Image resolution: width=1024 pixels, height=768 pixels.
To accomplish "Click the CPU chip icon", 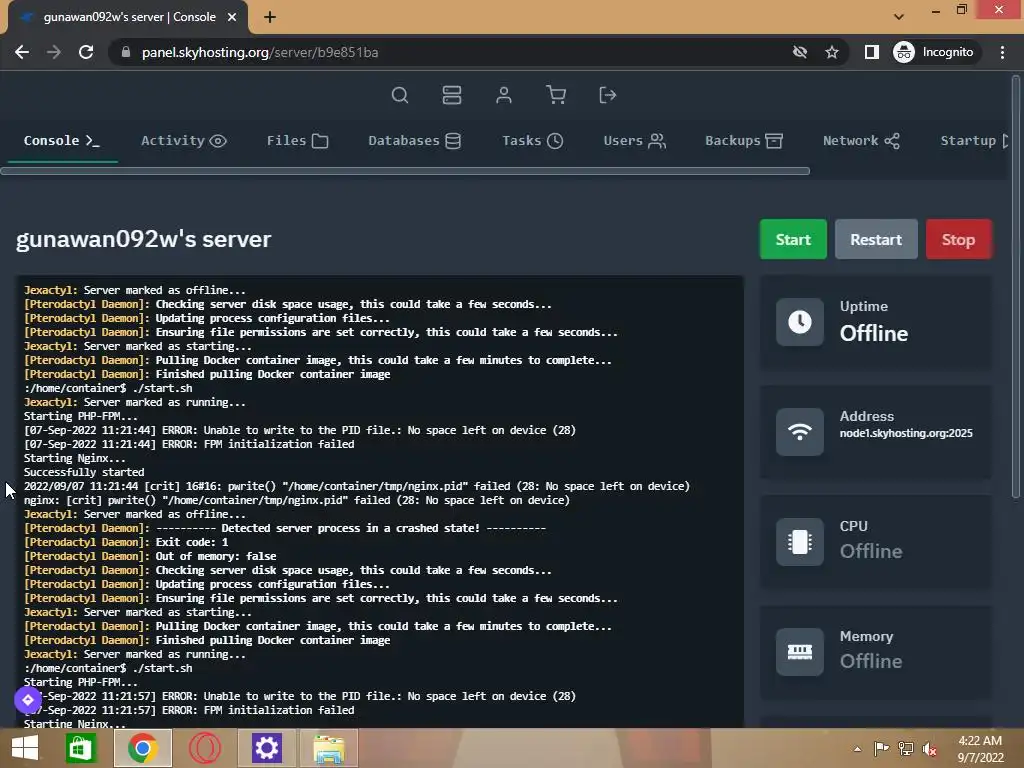I will (799, 541).
